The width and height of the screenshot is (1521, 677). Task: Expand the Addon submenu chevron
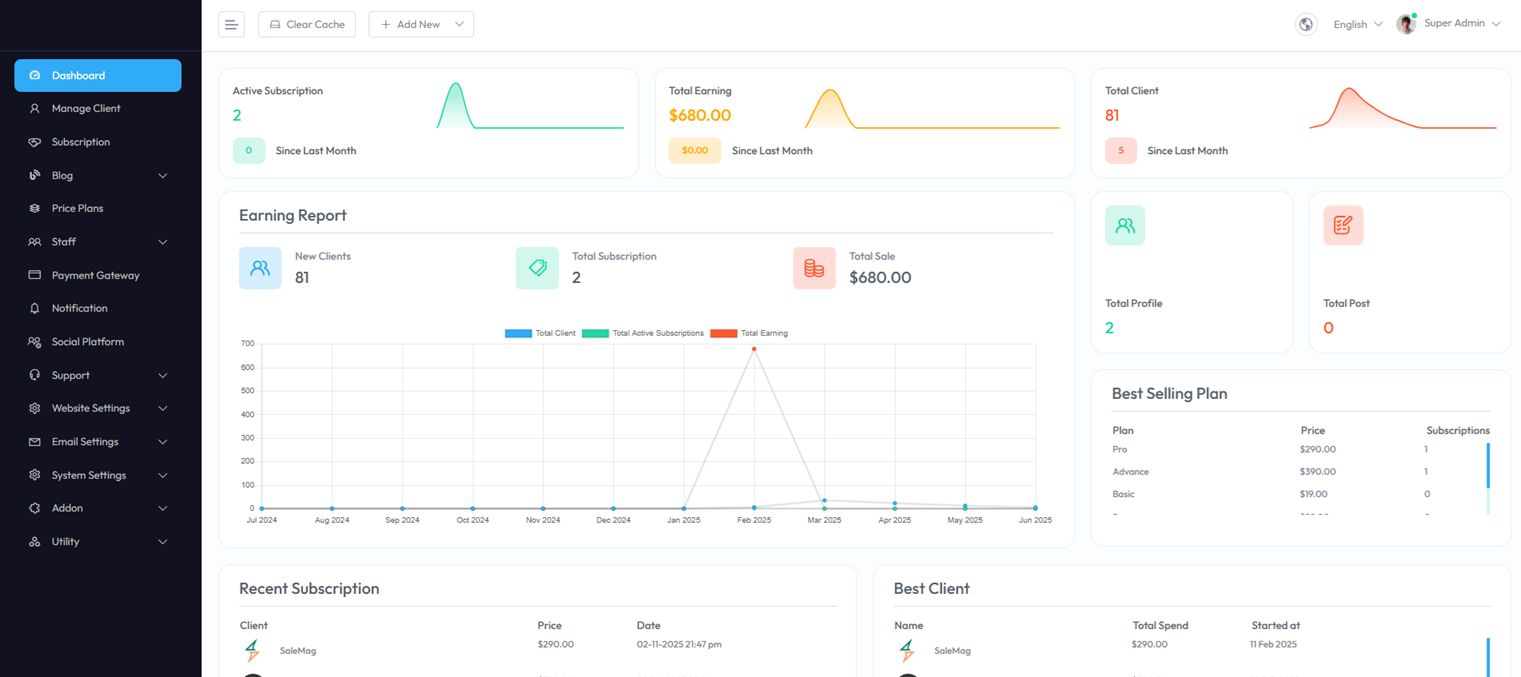[x=163, y=509]
